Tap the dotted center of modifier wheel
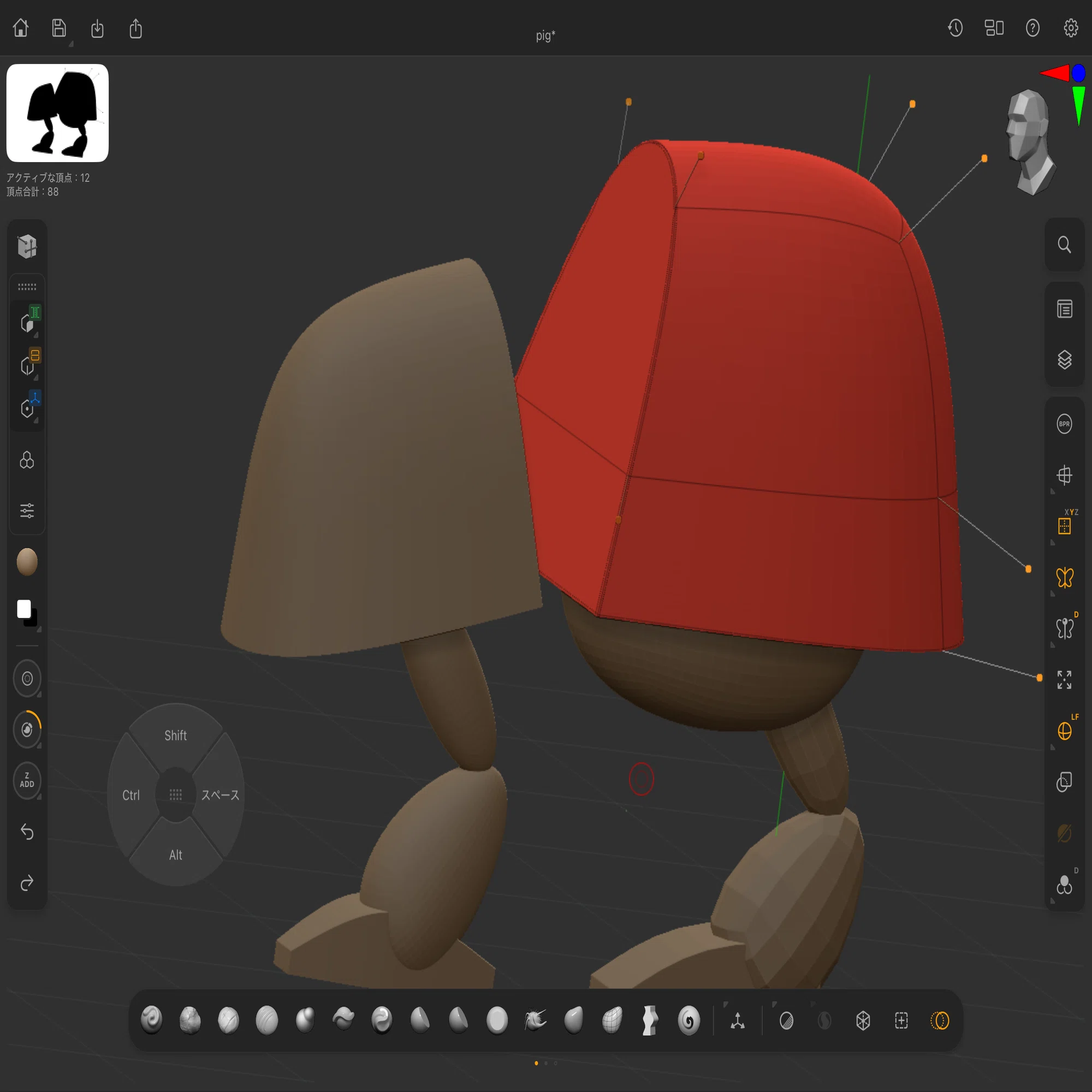The width and height of the screenshot is (1092, 1092). pos(176,796)
